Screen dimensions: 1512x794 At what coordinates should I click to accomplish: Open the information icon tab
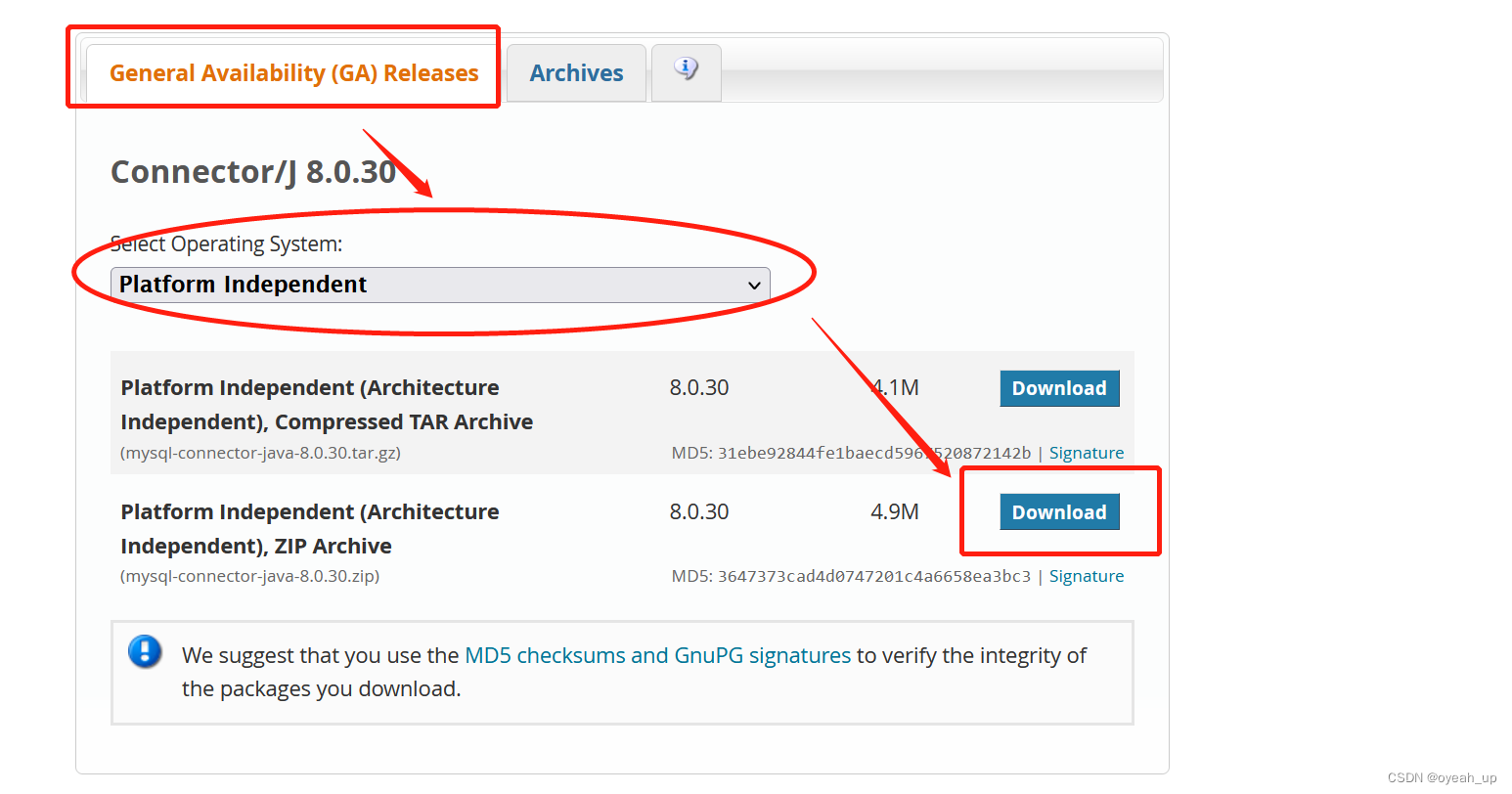click(x=687, y=71)
